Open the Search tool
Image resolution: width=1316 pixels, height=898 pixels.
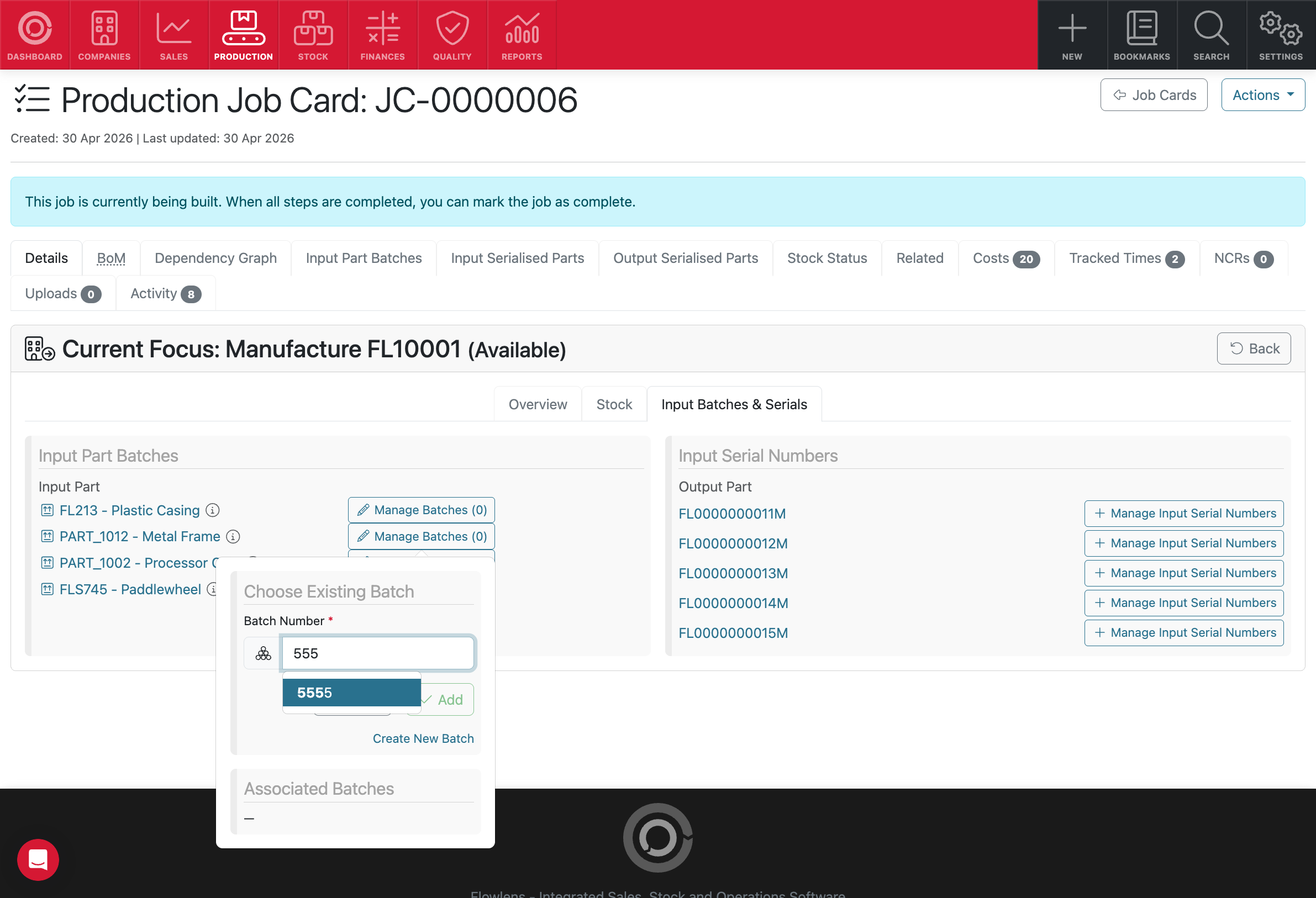[1212, 35]
